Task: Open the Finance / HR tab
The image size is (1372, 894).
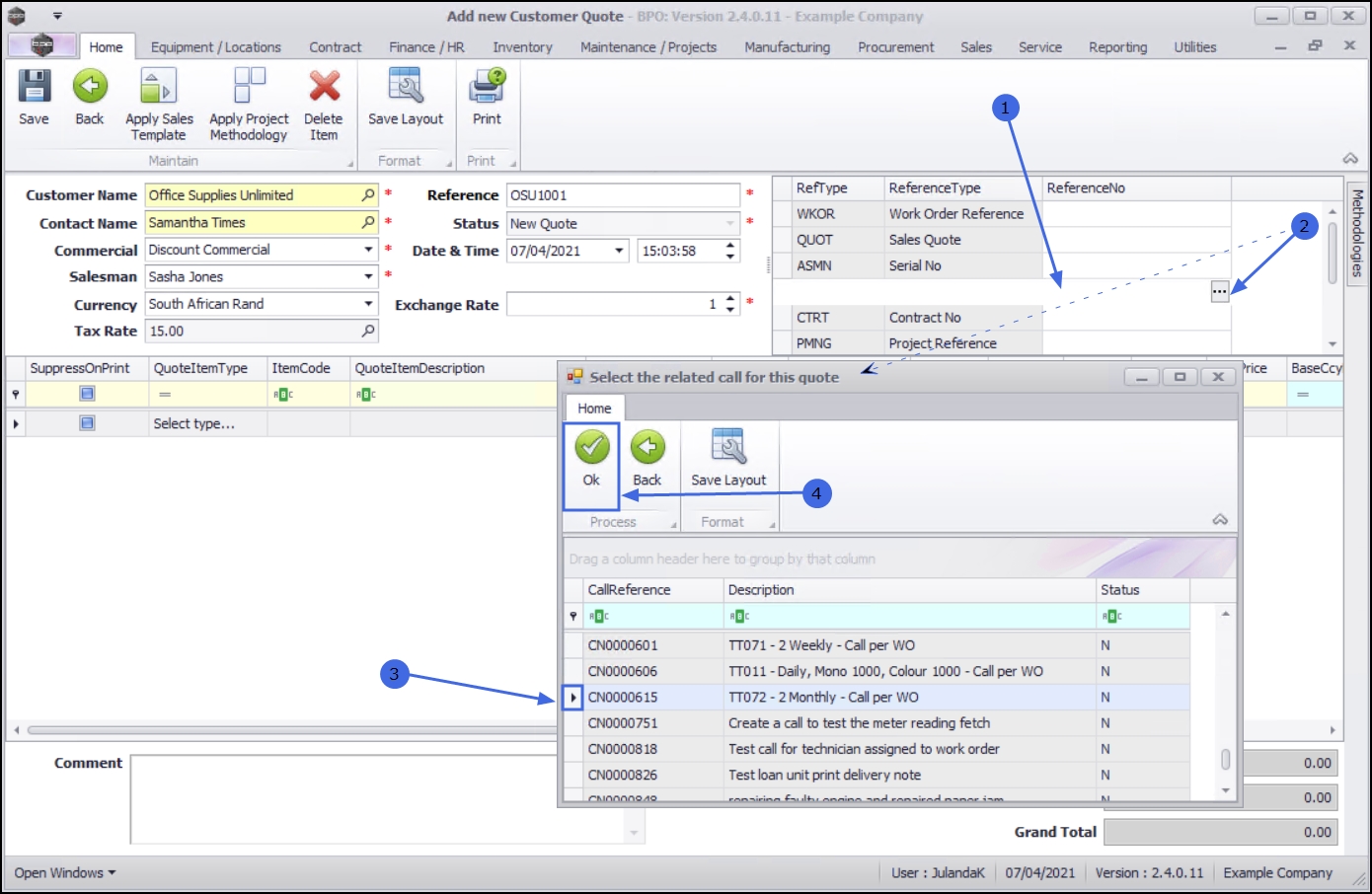Action: pyautogui.click(x=426, y=47)
